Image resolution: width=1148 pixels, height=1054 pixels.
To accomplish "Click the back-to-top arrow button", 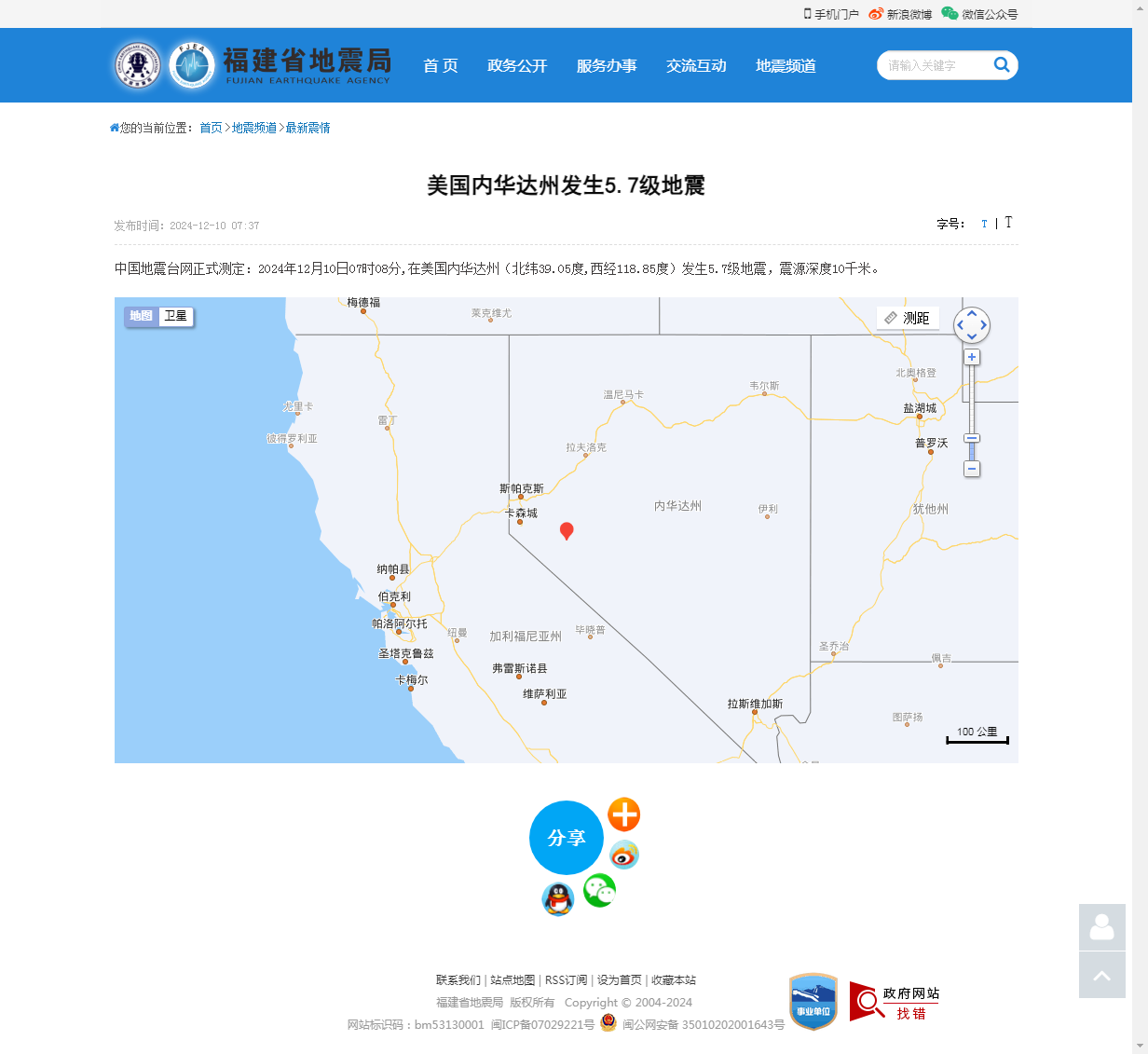I will (x=1102, y=975).
